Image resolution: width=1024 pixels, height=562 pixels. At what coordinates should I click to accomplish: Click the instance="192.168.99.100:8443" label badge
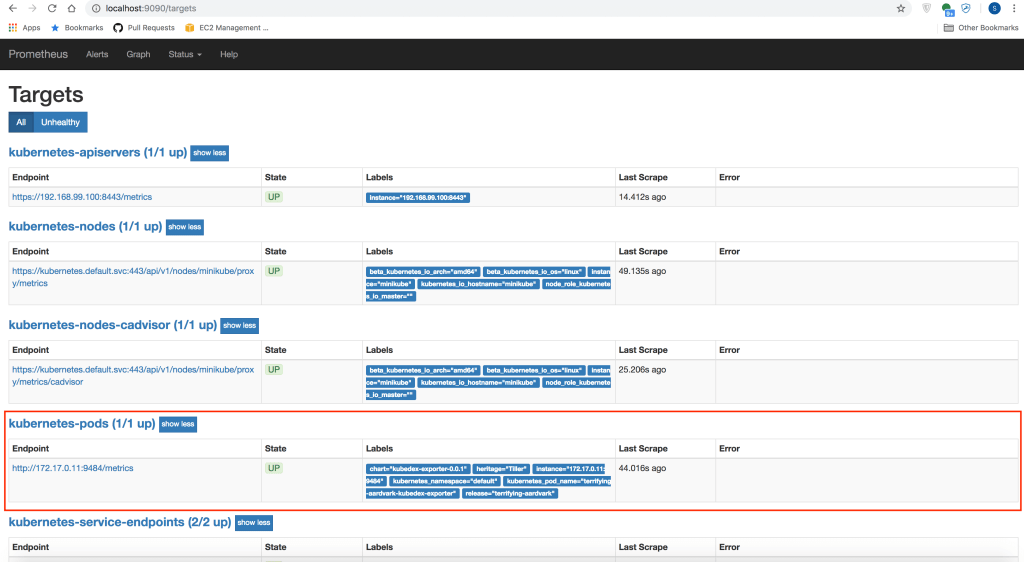[417, 197]
